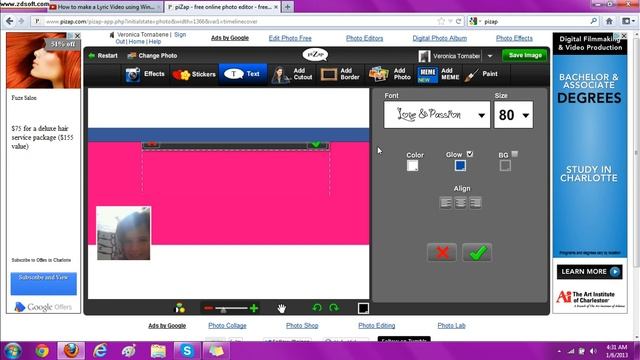Align text left
640x360 pixels.
[446, 202]
